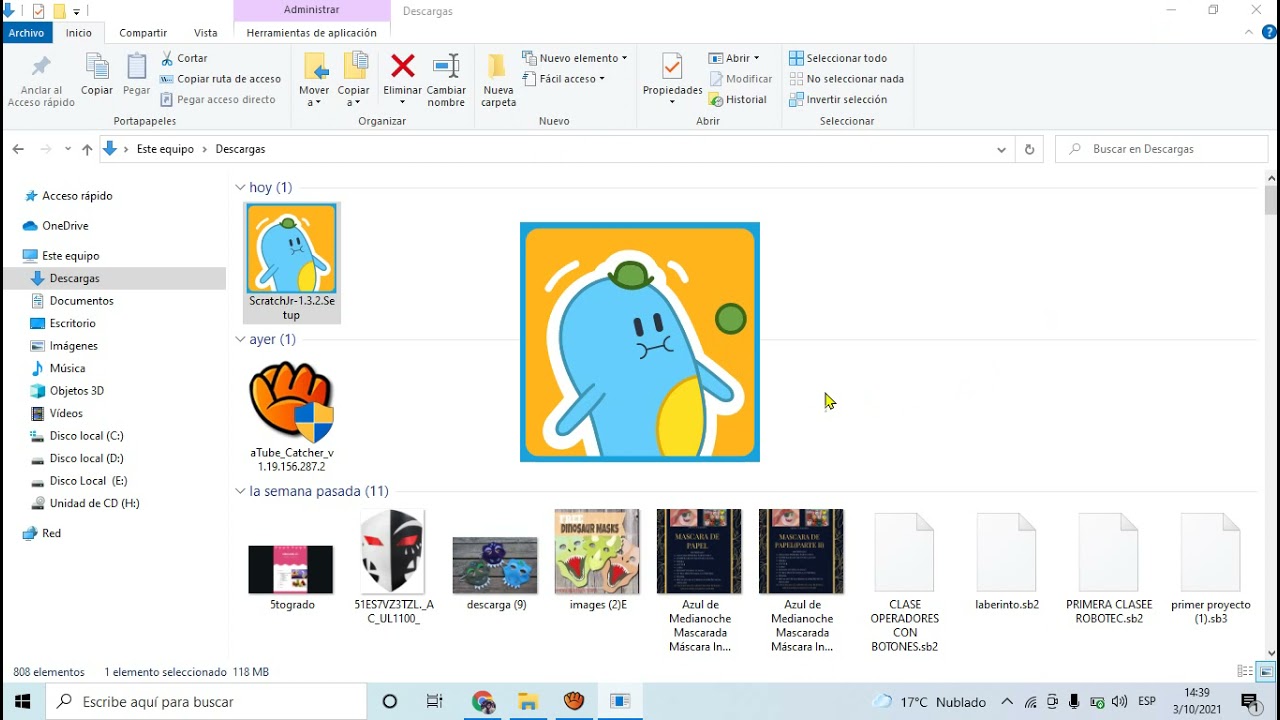Click Invertir selección
The width and height of the screenshot is (1280, 720).
coord(837,100)
